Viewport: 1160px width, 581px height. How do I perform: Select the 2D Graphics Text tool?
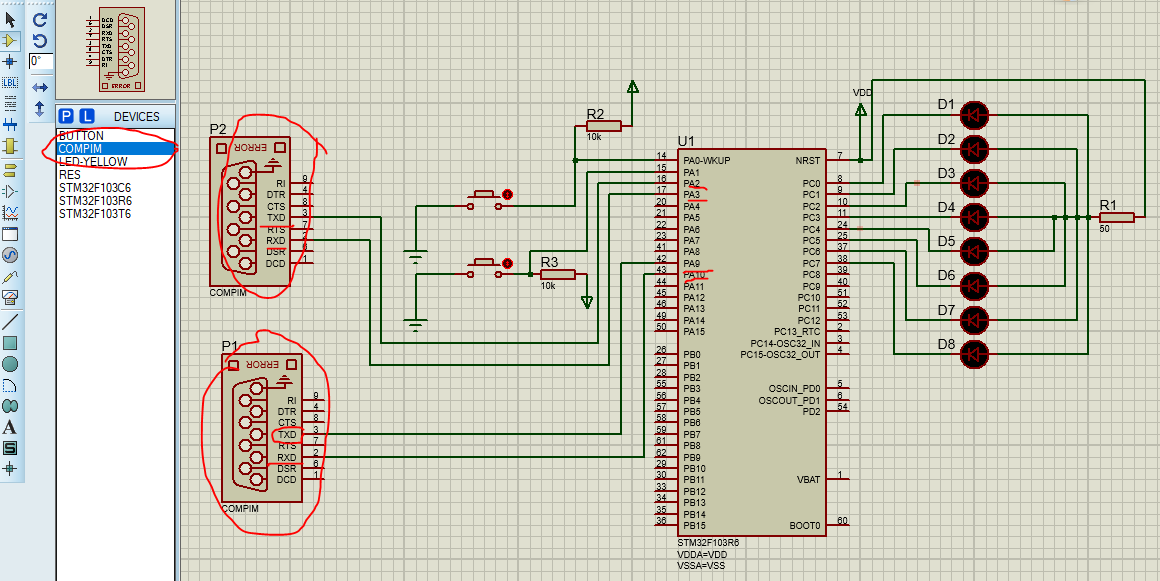[x=10, y=427]
